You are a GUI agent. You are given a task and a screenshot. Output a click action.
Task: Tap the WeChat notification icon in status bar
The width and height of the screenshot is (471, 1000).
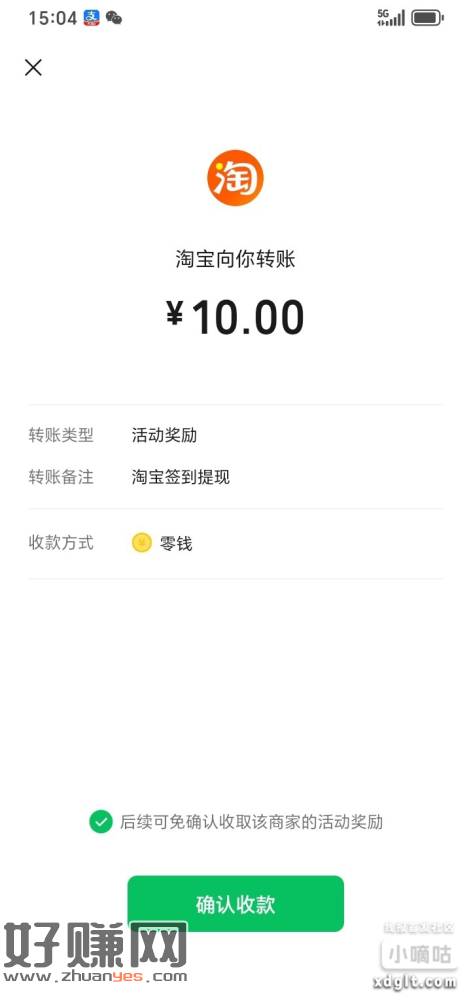point(114,18)
